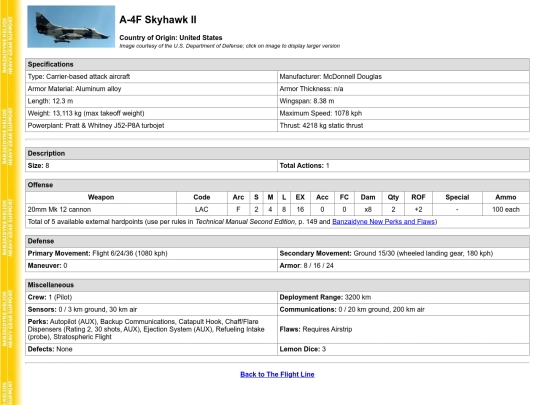
Task: Select Maximum Speed: 1078 kph cell
Action: coord(403,113)
